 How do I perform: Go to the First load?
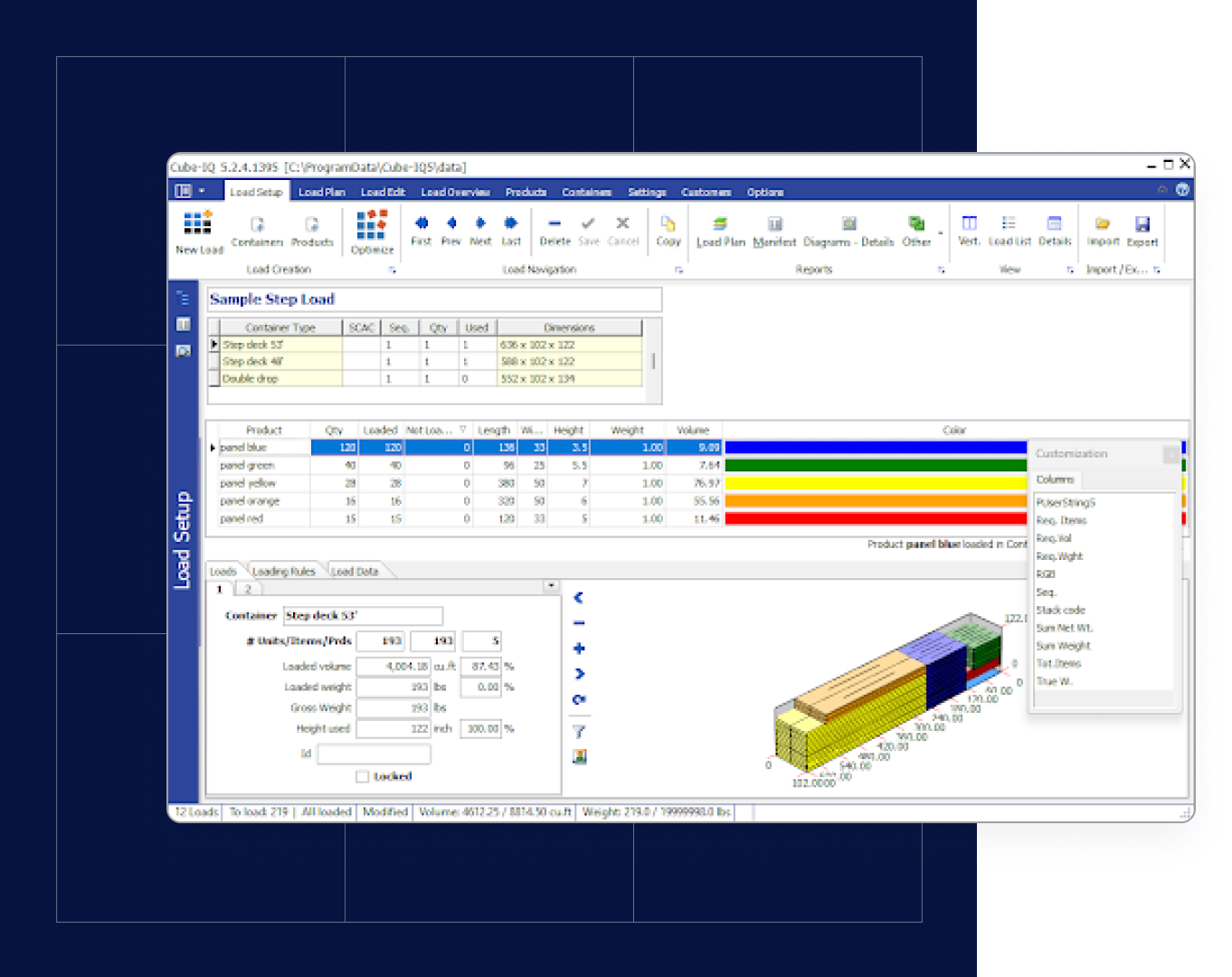point(422,231)
